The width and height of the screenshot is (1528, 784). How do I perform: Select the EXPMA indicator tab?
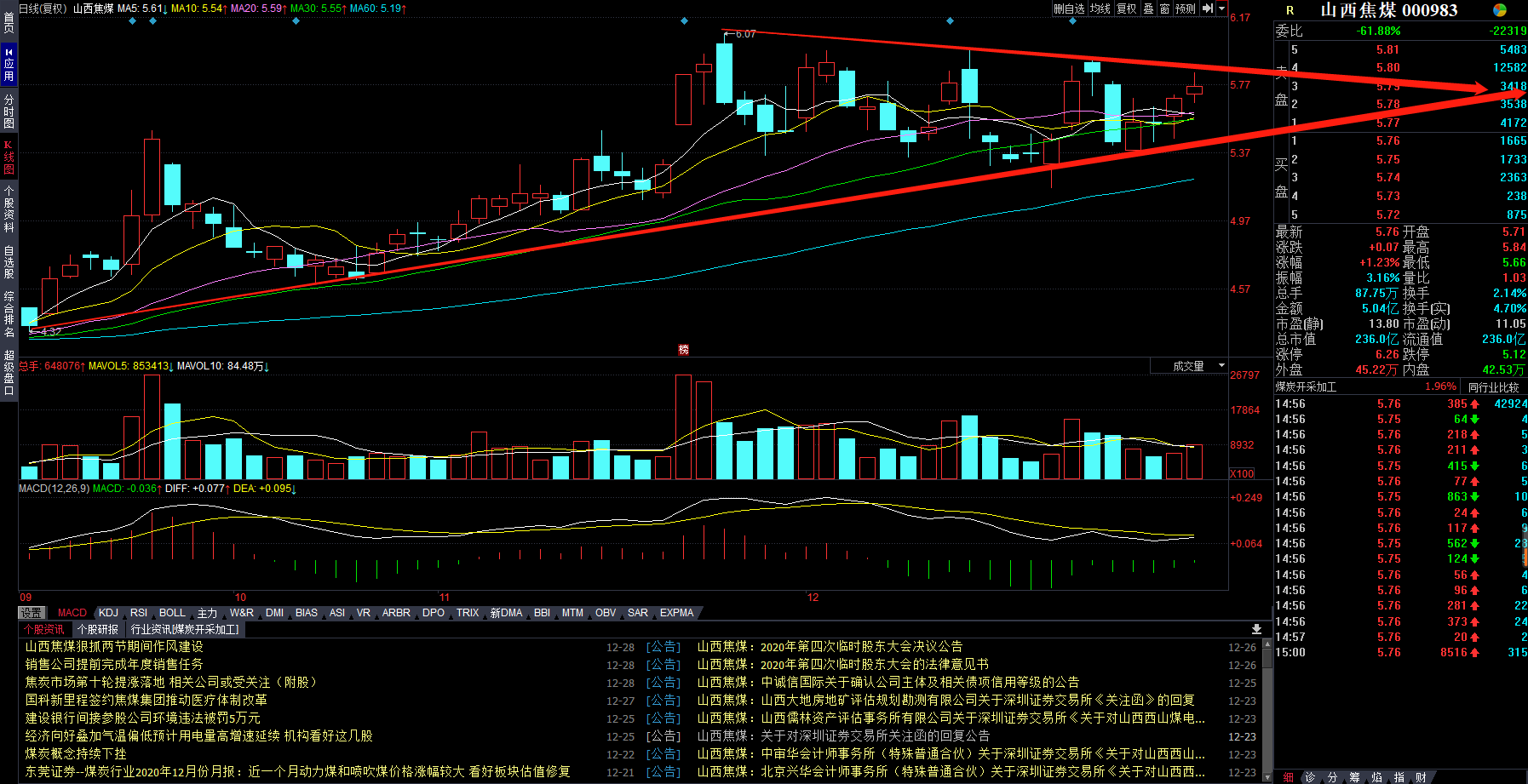(676, 613)
